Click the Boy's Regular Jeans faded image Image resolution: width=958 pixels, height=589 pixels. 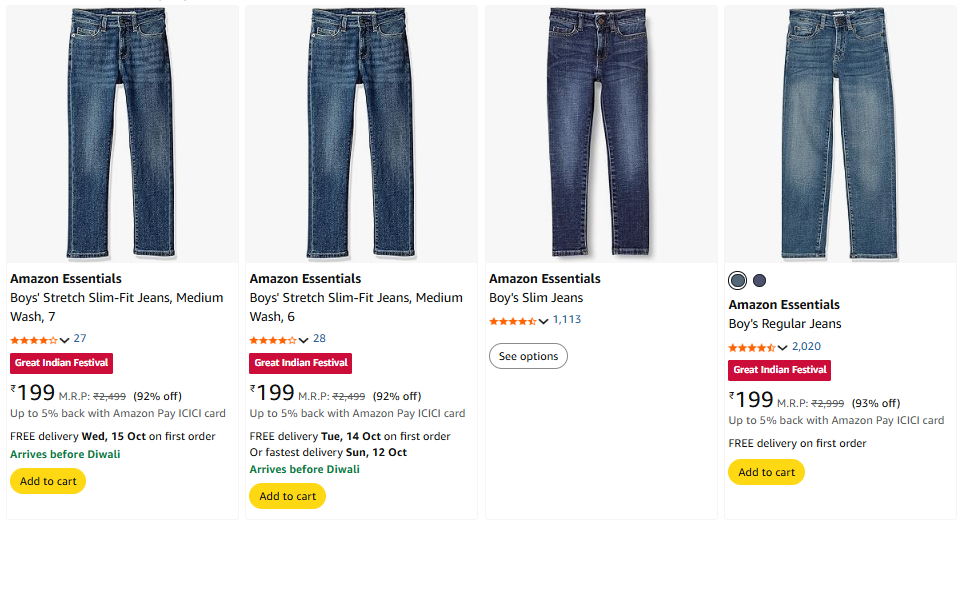click(x=840, y=133)
